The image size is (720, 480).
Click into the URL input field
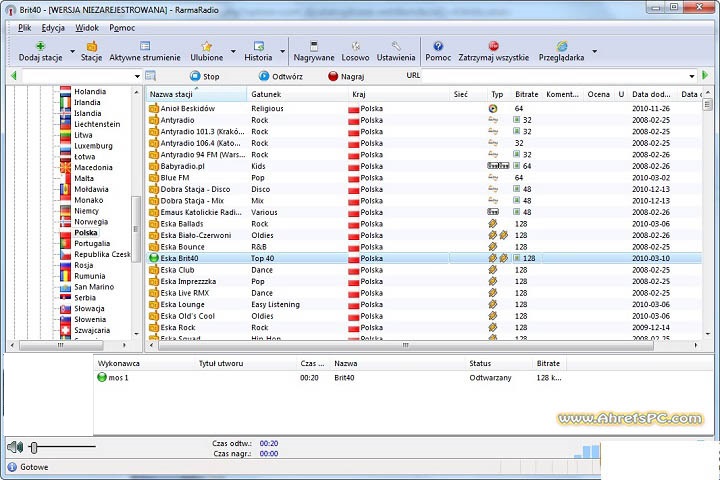coord(554,75)
